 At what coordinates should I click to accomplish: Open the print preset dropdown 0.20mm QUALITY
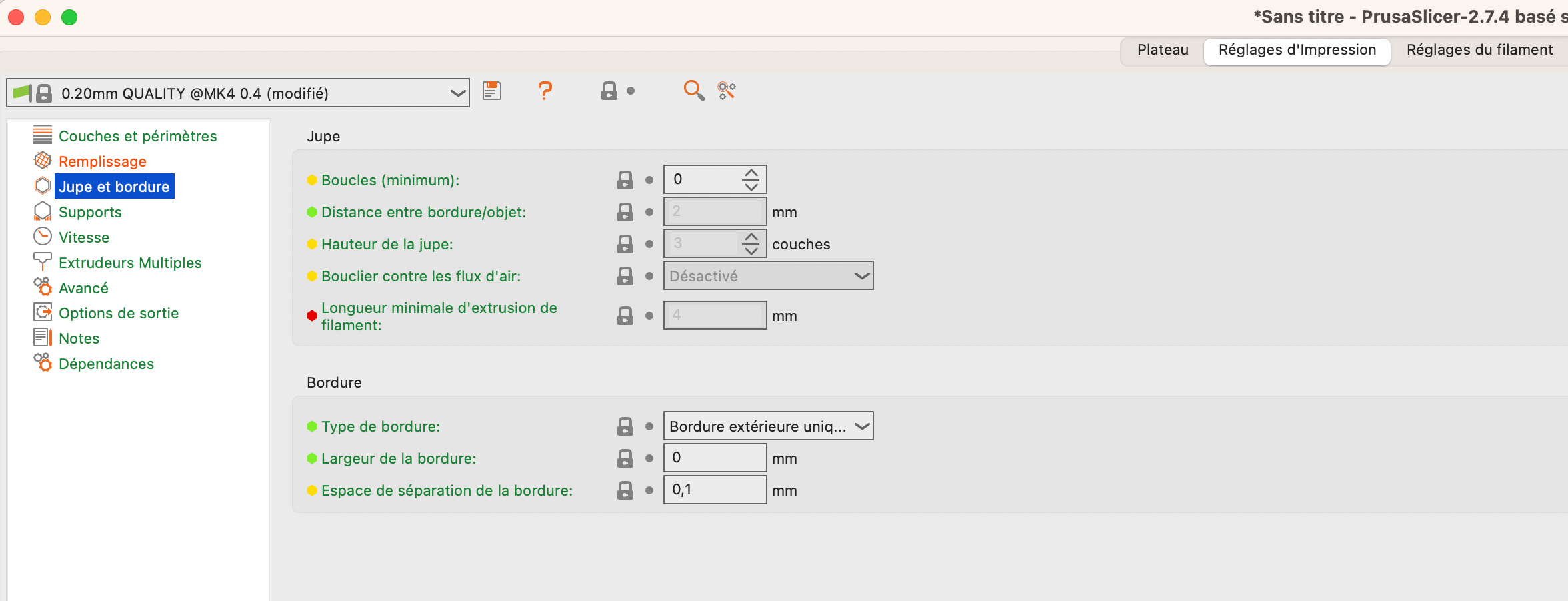pyautogui.click(x=238, y=93)
